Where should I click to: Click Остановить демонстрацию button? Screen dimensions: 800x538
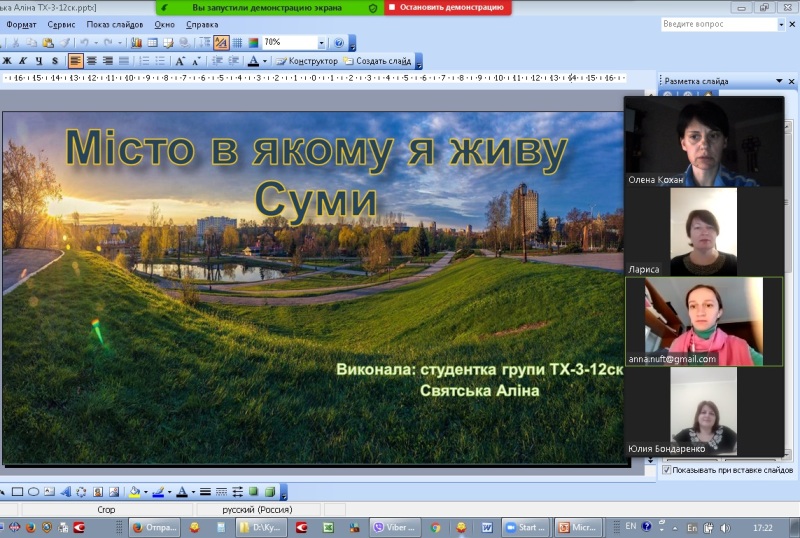tap(447, 7)
